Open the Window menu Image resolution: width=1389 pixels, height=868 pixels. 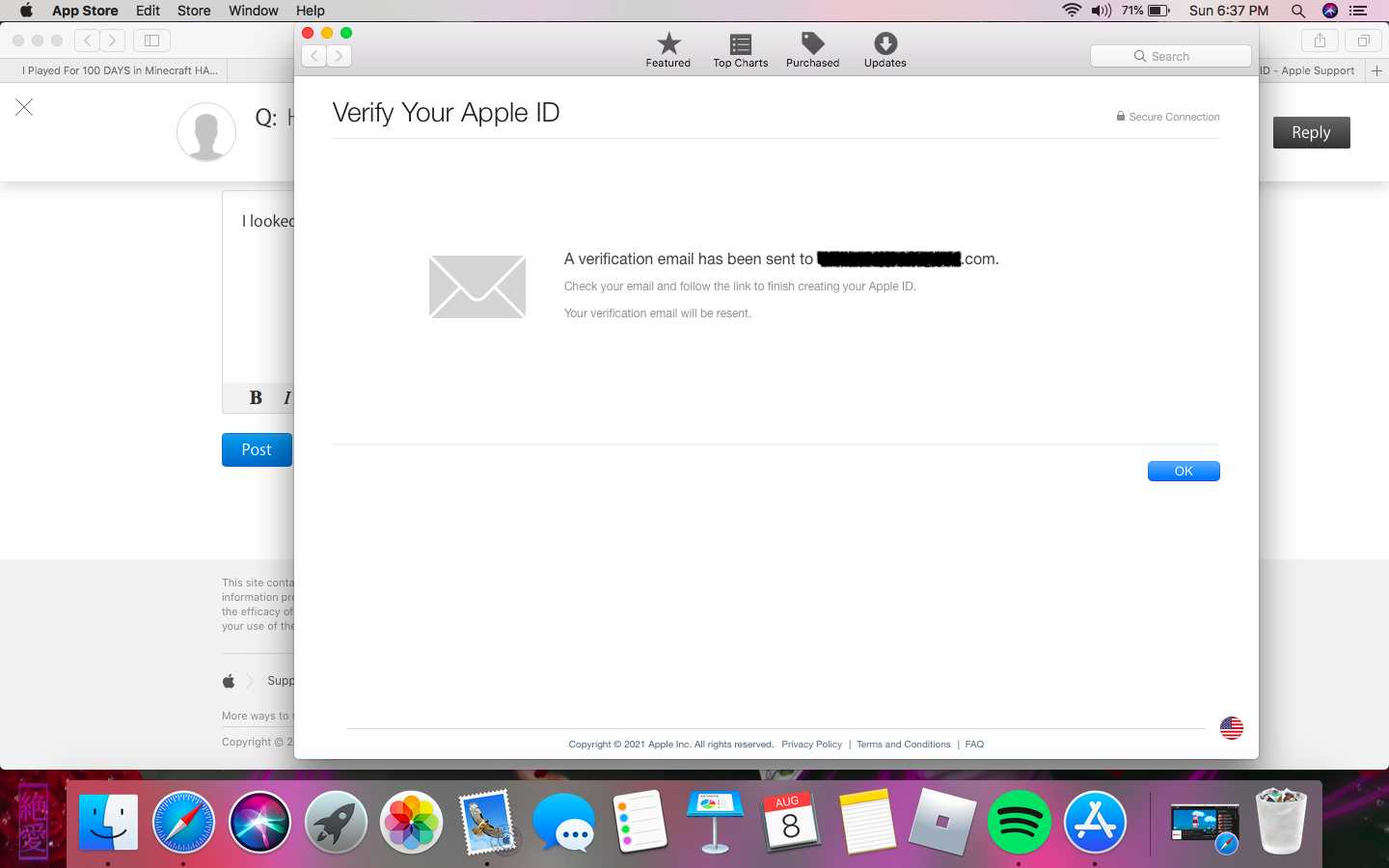point(253,11)
